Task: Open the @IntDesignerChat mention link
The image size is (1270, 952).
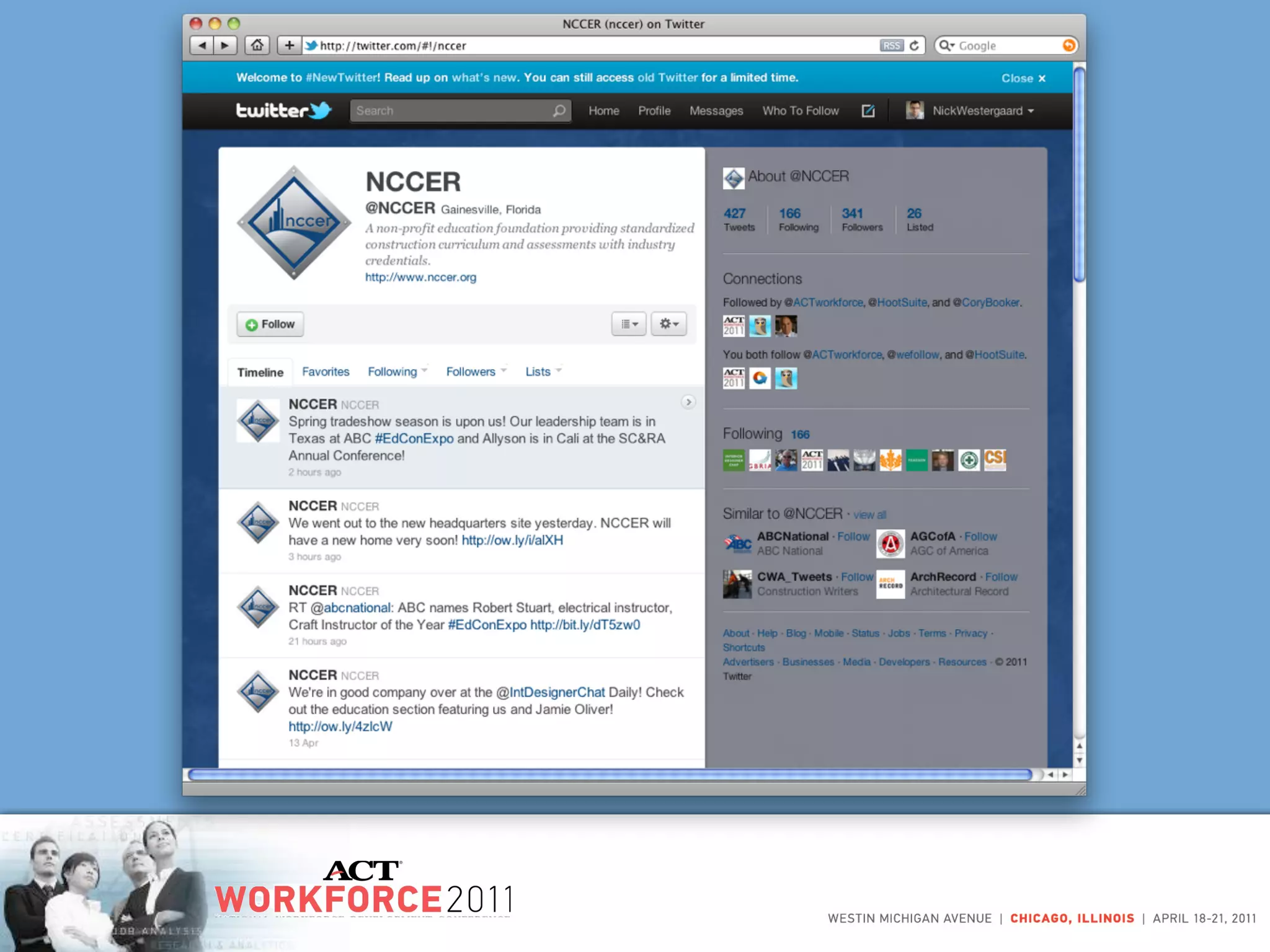Action: [551, 692]
